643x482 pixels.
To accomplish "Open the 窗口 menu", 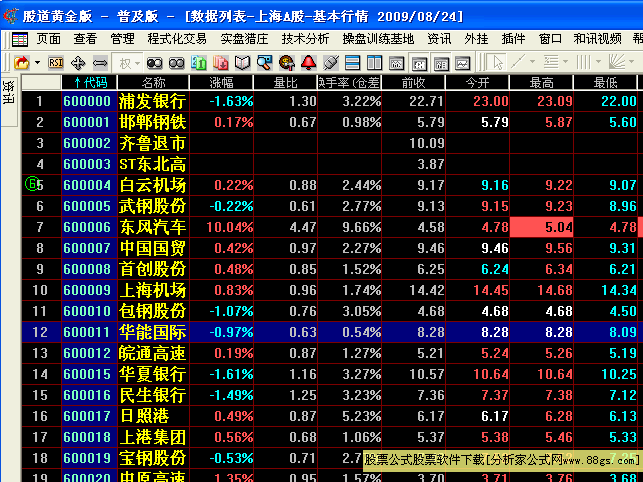I will 550,39.
